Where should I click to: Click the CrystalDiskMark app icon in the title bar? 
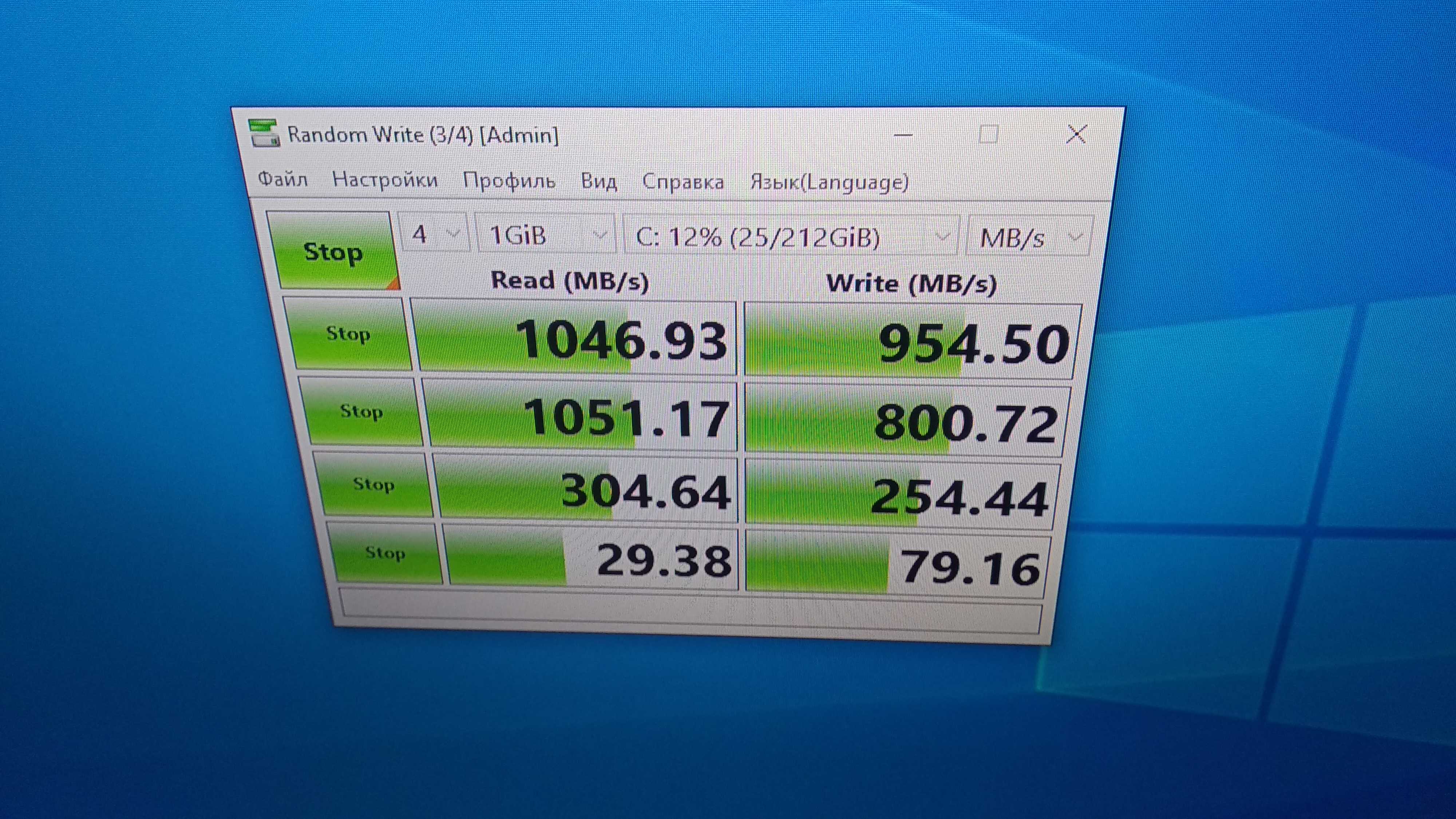(264, 133)
